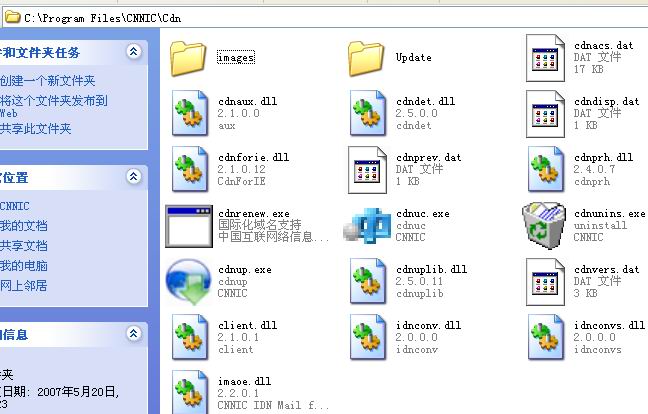Click the cdndisp.dat file name

(x=607, y=101)
